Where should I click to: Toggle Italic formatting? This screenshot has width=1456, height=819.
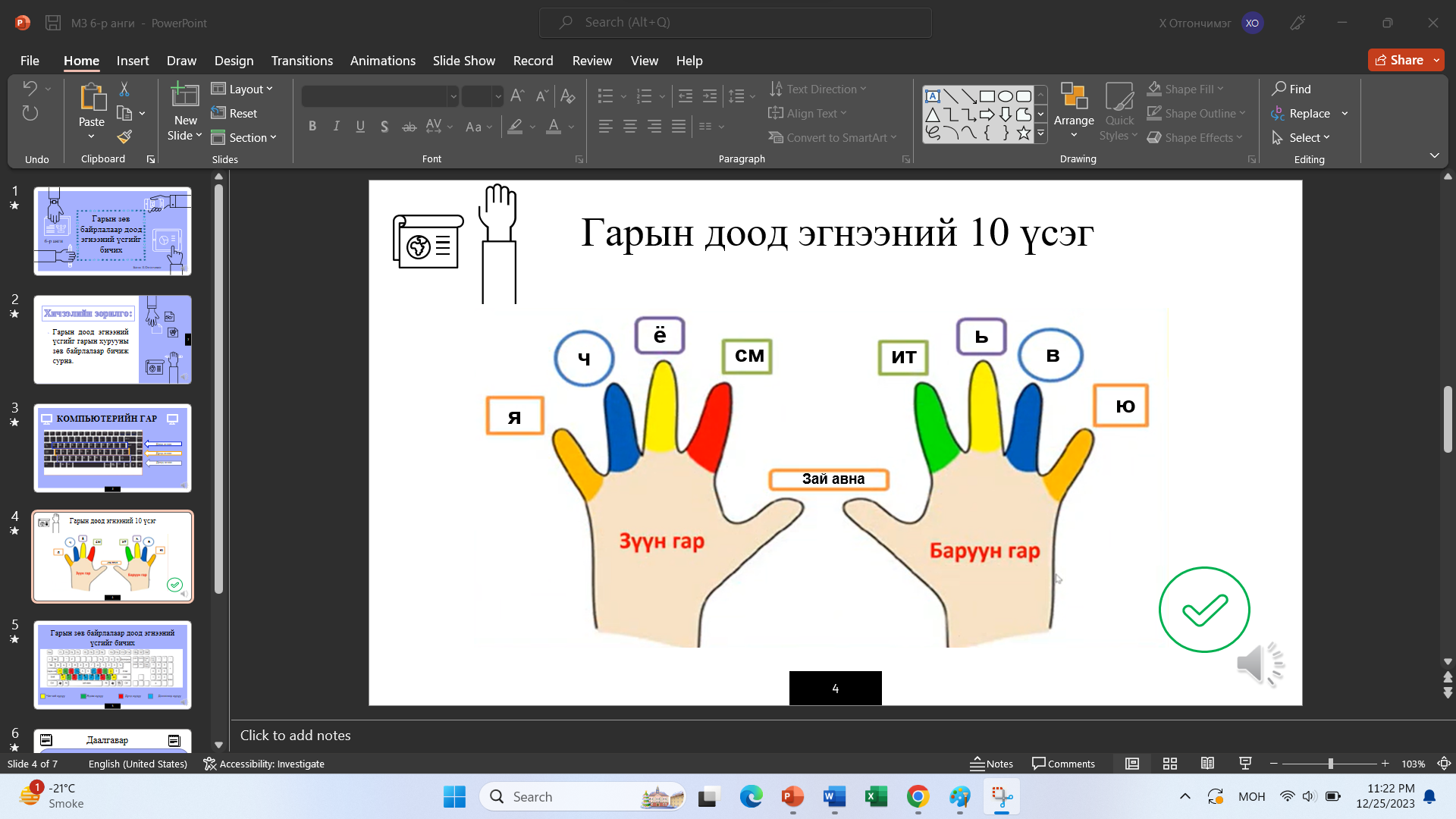click(336, 127)
